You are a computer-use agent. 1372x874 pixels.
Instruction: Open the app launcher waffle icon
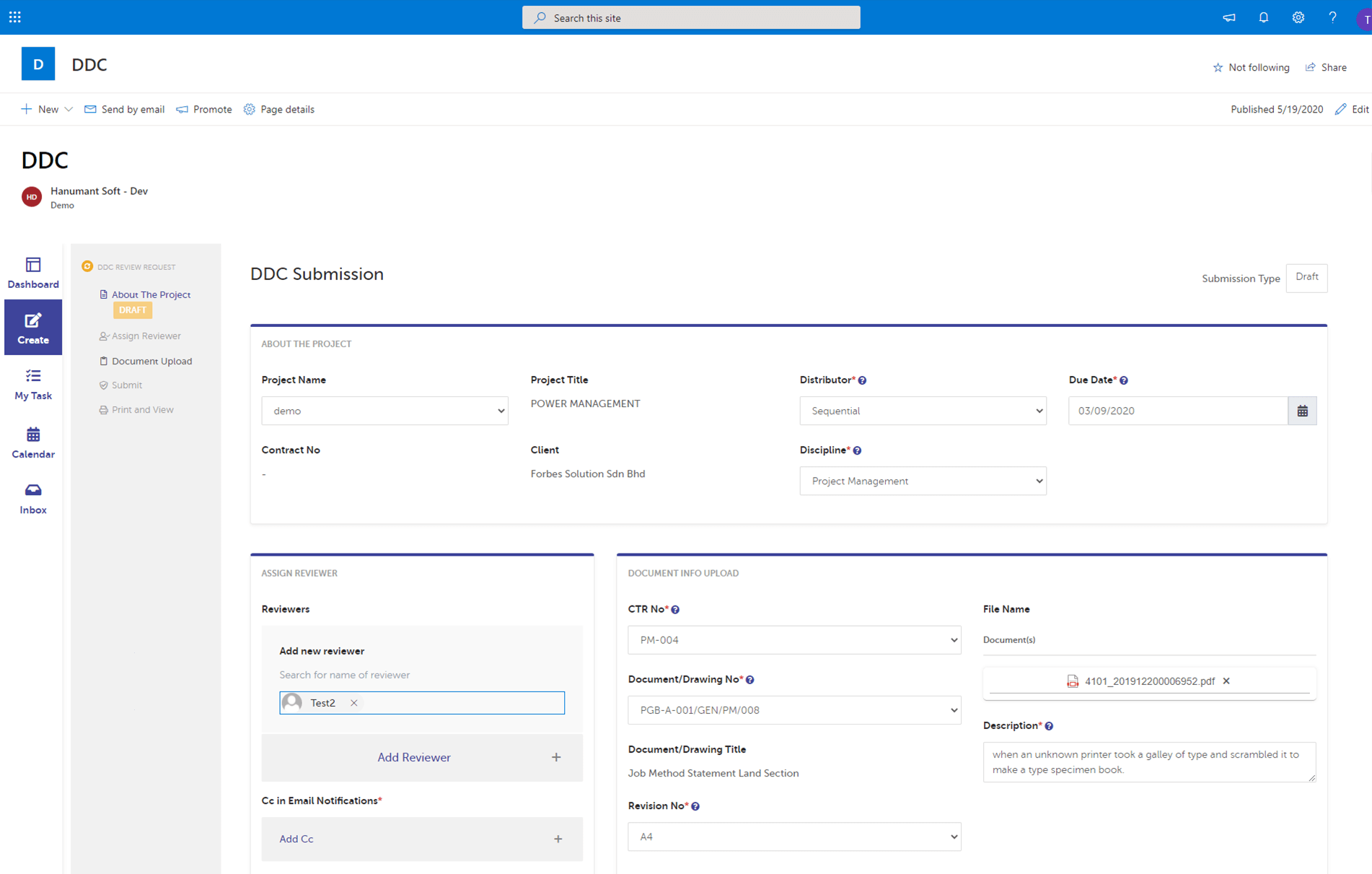[x=15, y=17]
